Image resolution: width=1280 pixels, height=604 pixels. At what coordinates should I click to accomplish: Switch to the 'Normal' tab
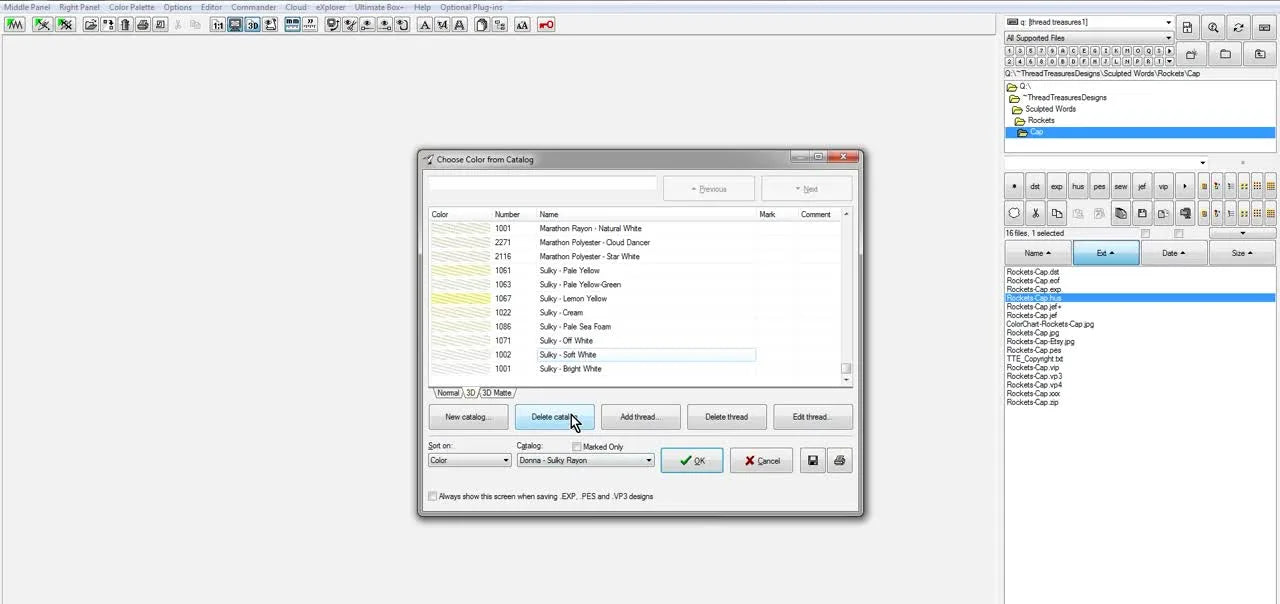point(448,393)
